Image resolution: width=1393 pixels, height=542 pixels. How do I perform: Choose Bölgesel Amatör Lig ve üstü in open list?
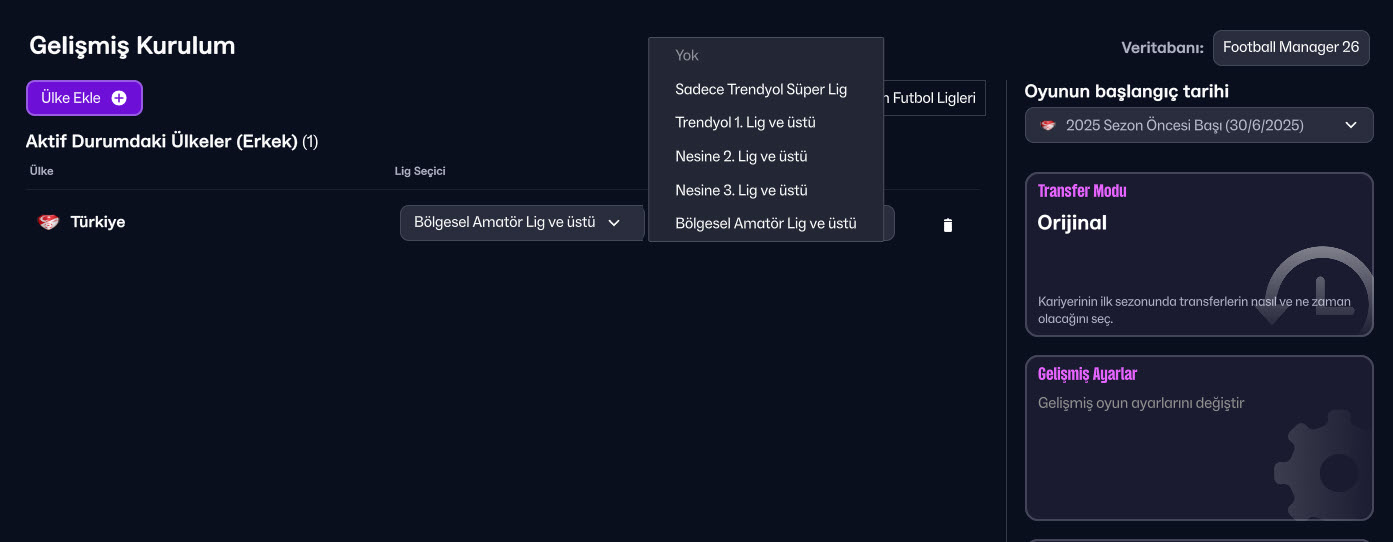pos(765,223)
